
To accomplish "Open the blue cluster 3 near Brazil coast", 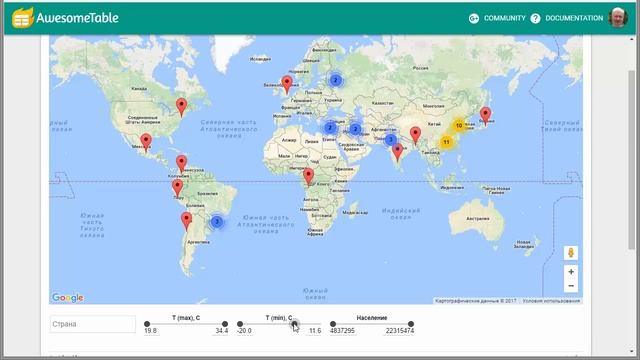I will (217, 222).
